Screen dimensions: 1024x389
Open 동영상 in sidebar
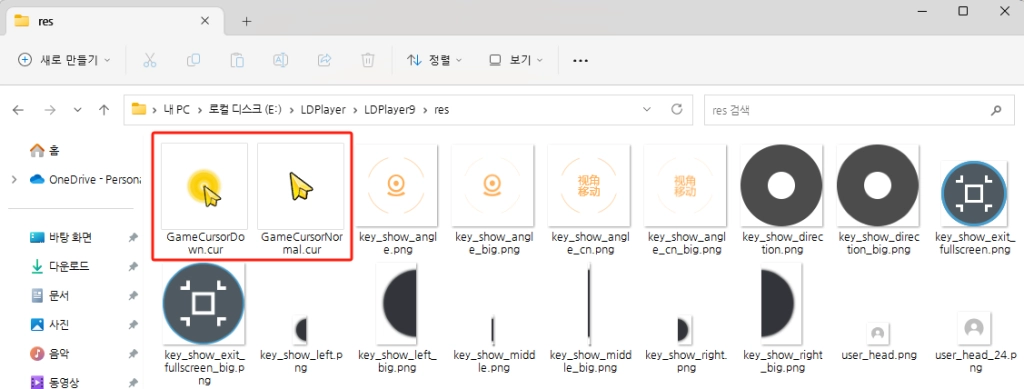[55, 382]
